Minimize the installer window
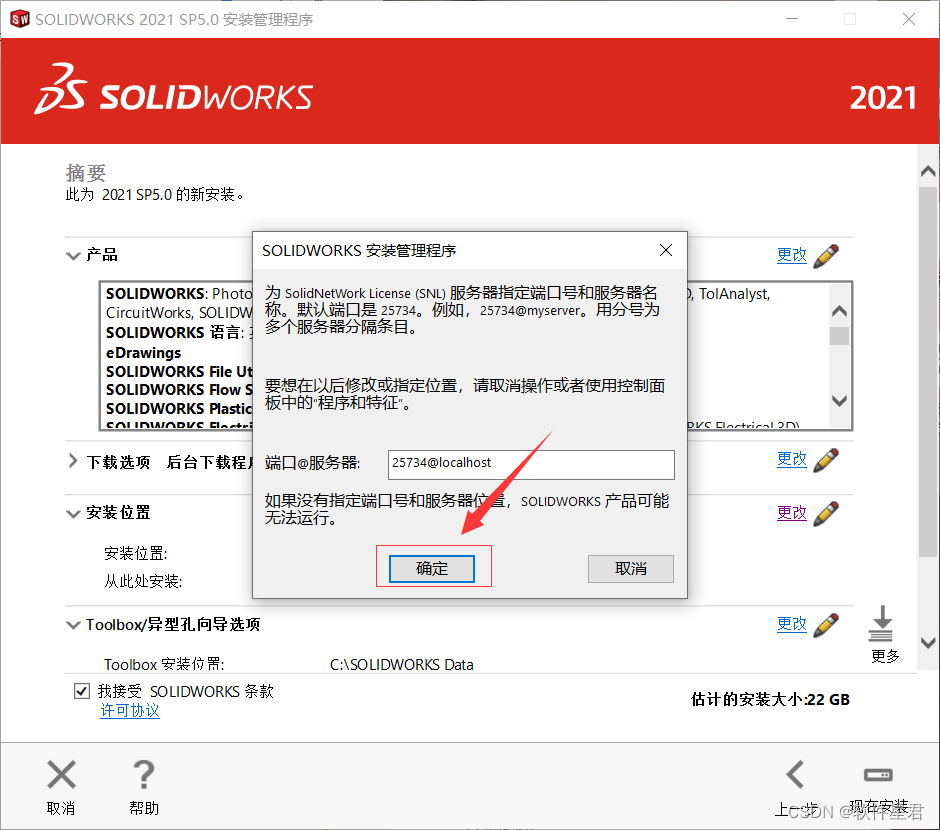This screenshot has height=830, width=940. 792,19
